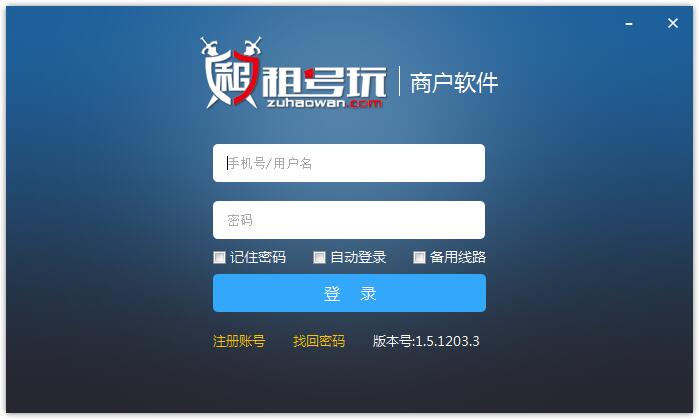Minimize the merchant login window
Image resolution: width=699 pixels, height=419 pixels.
click(x=629, y=24)
